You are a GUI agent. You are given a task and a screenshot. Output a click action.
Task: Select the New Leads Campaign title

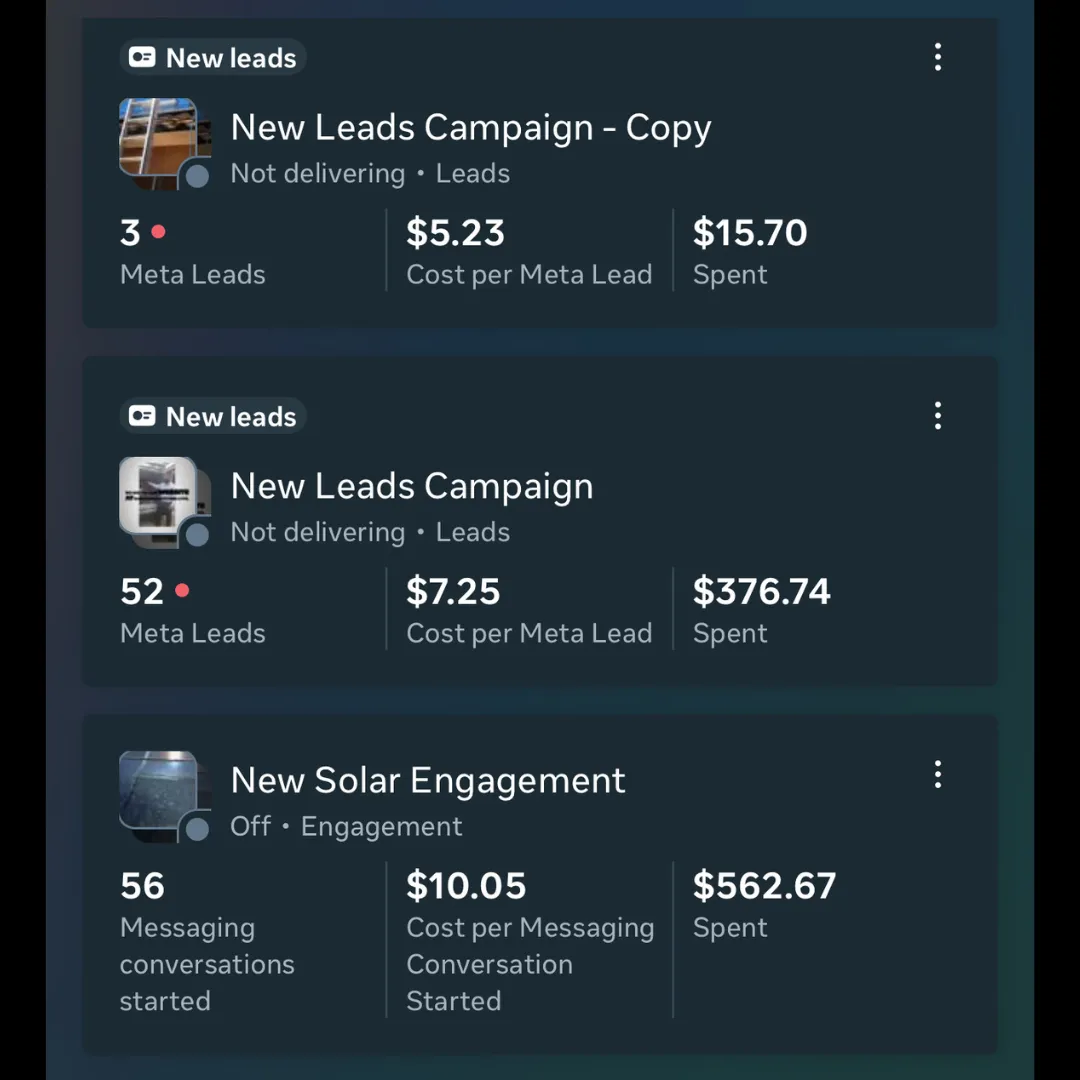click(412, 487)
